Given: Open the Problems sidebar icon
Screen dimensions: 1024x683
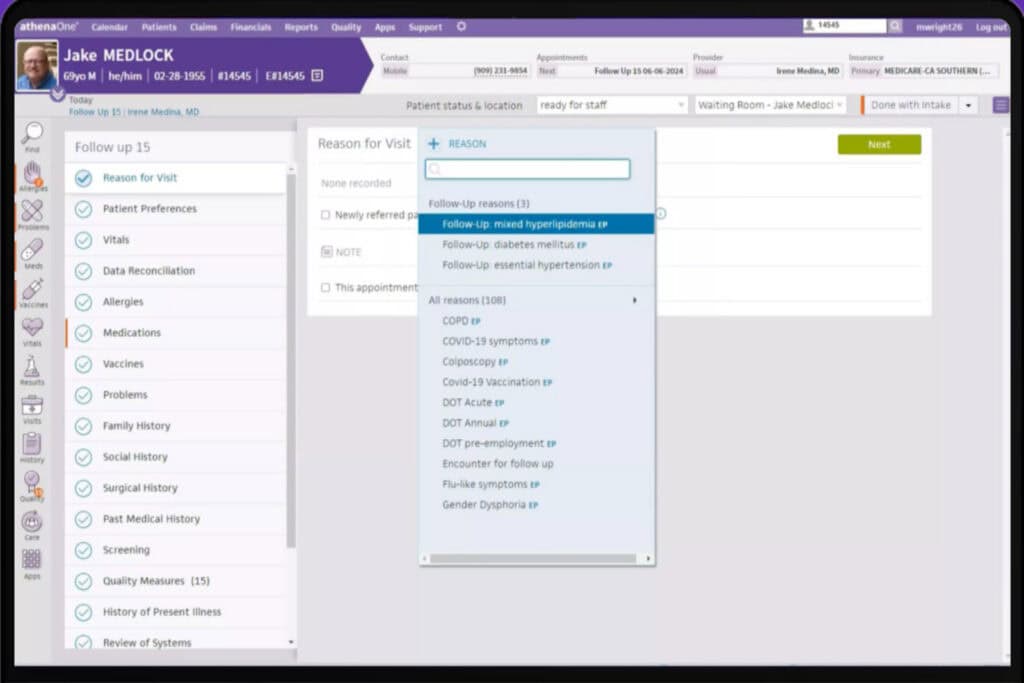Looking at the screenshot, I should point(32,212).
